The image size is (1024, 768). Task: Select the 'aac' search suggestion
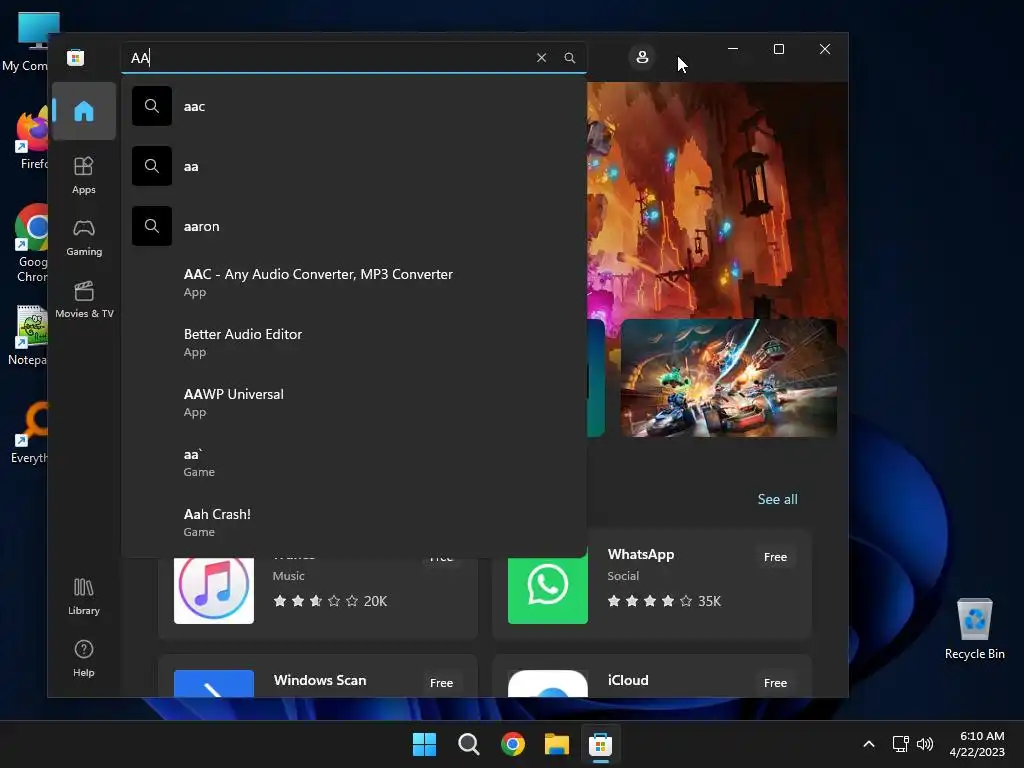point(354,106)
